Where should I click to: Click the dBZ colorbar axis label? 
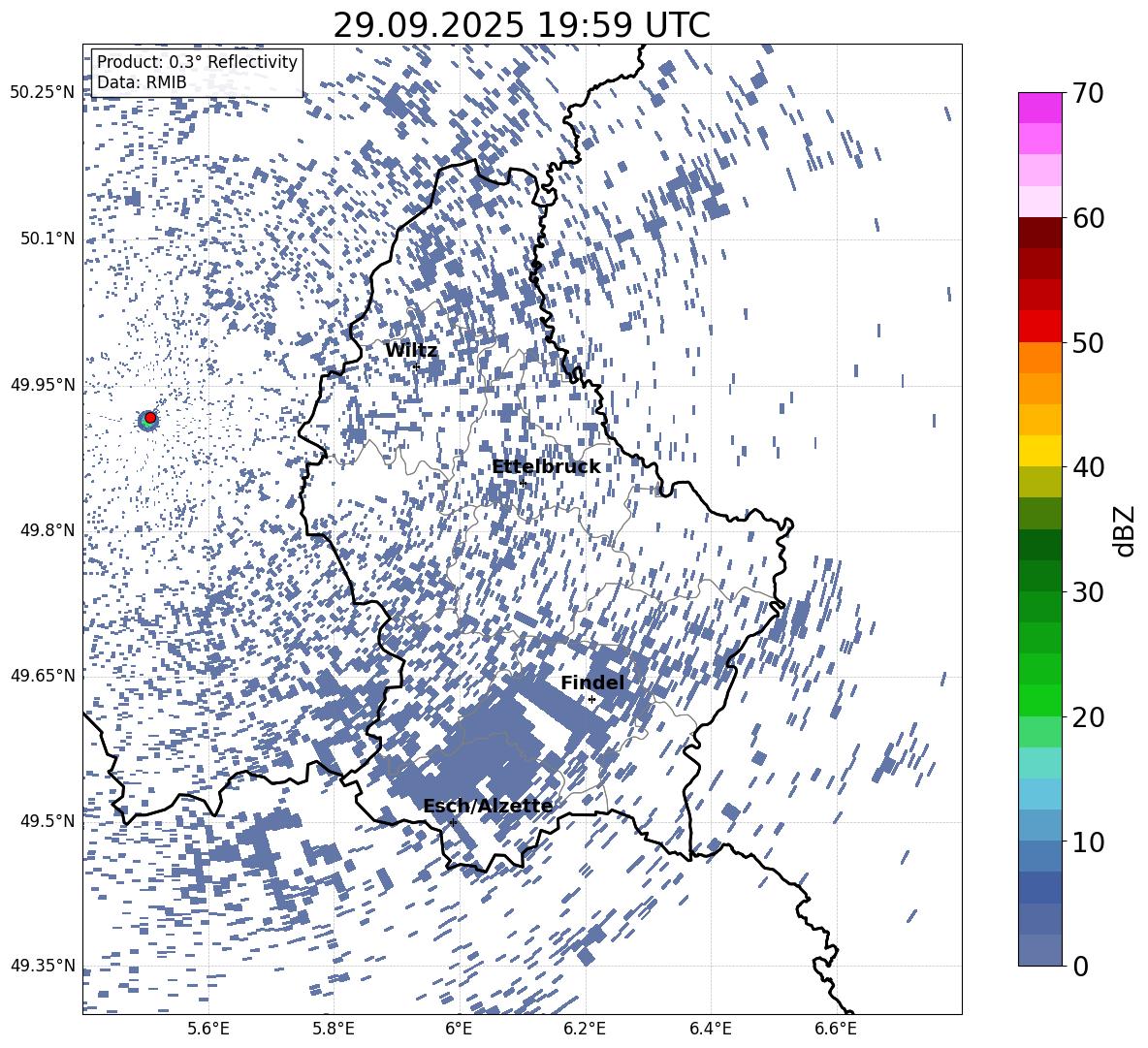1126,530
